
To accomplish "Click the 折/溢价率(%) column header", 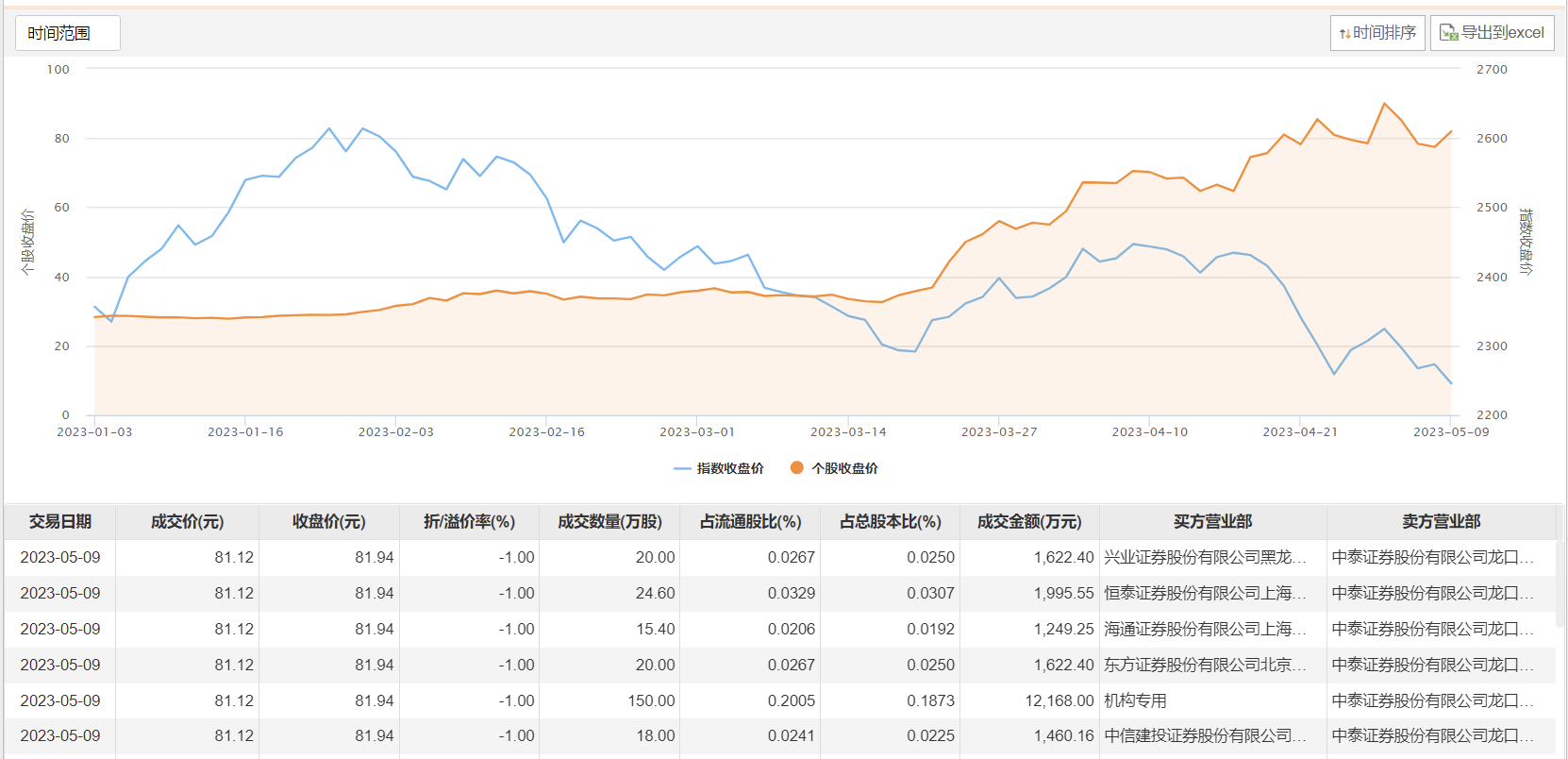I will 469,522.
